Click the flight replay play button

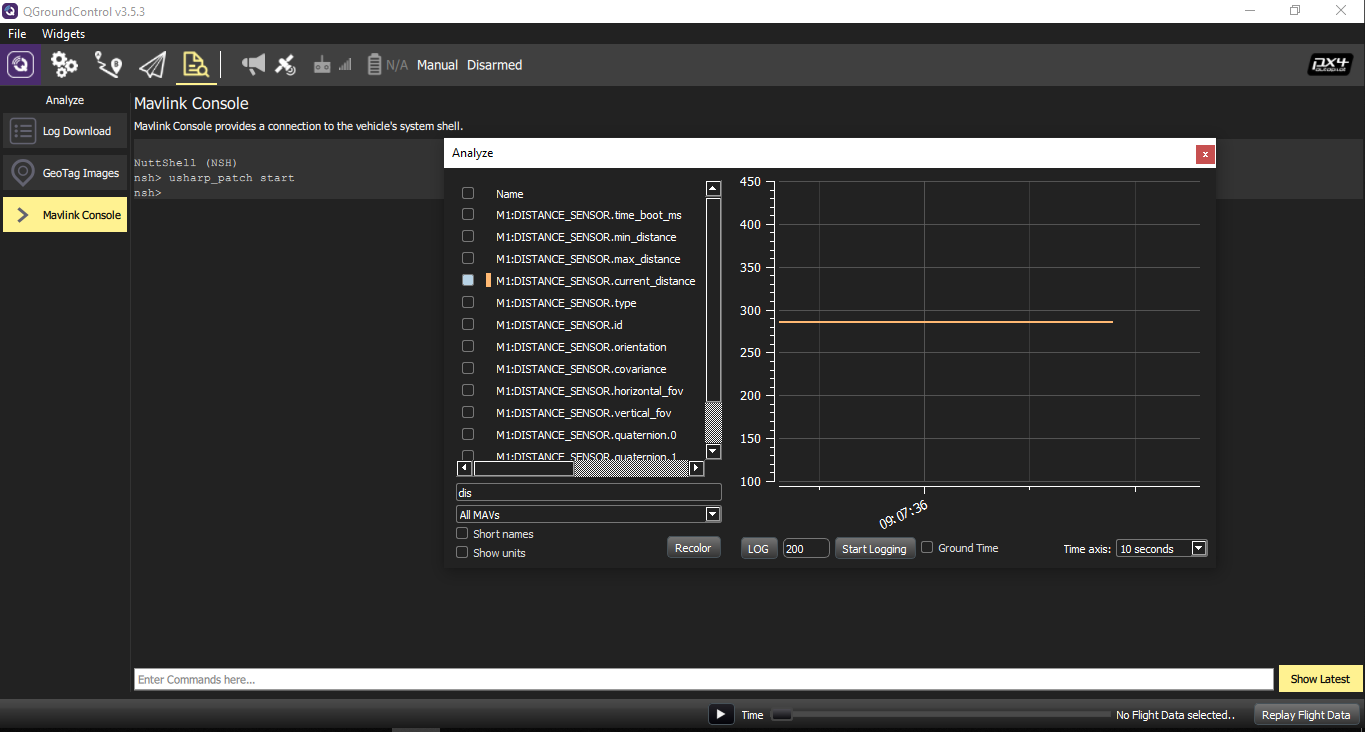coord(721,715)
